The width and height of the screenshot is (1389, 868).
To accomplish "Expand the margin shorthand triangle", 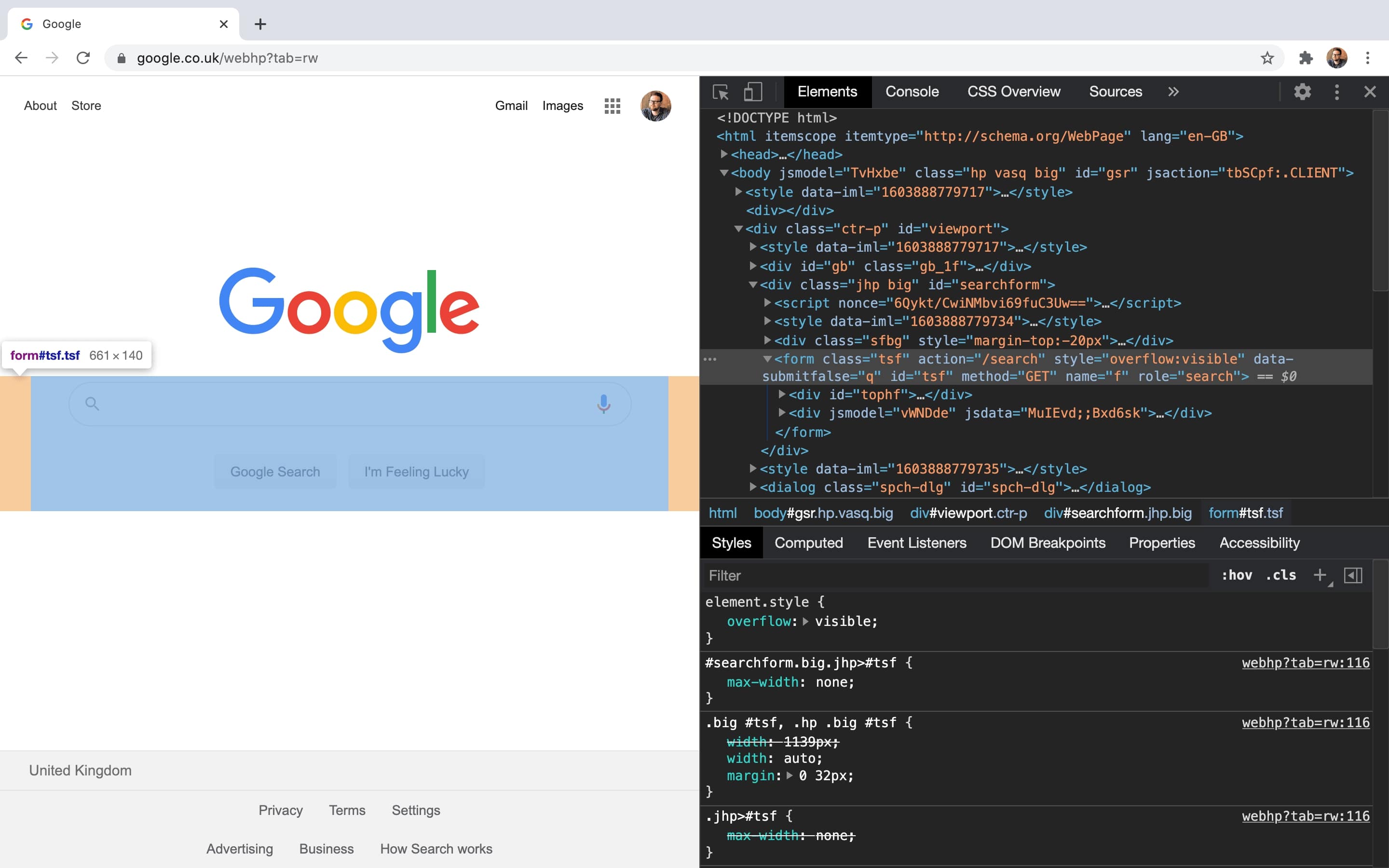I will 790,775.
